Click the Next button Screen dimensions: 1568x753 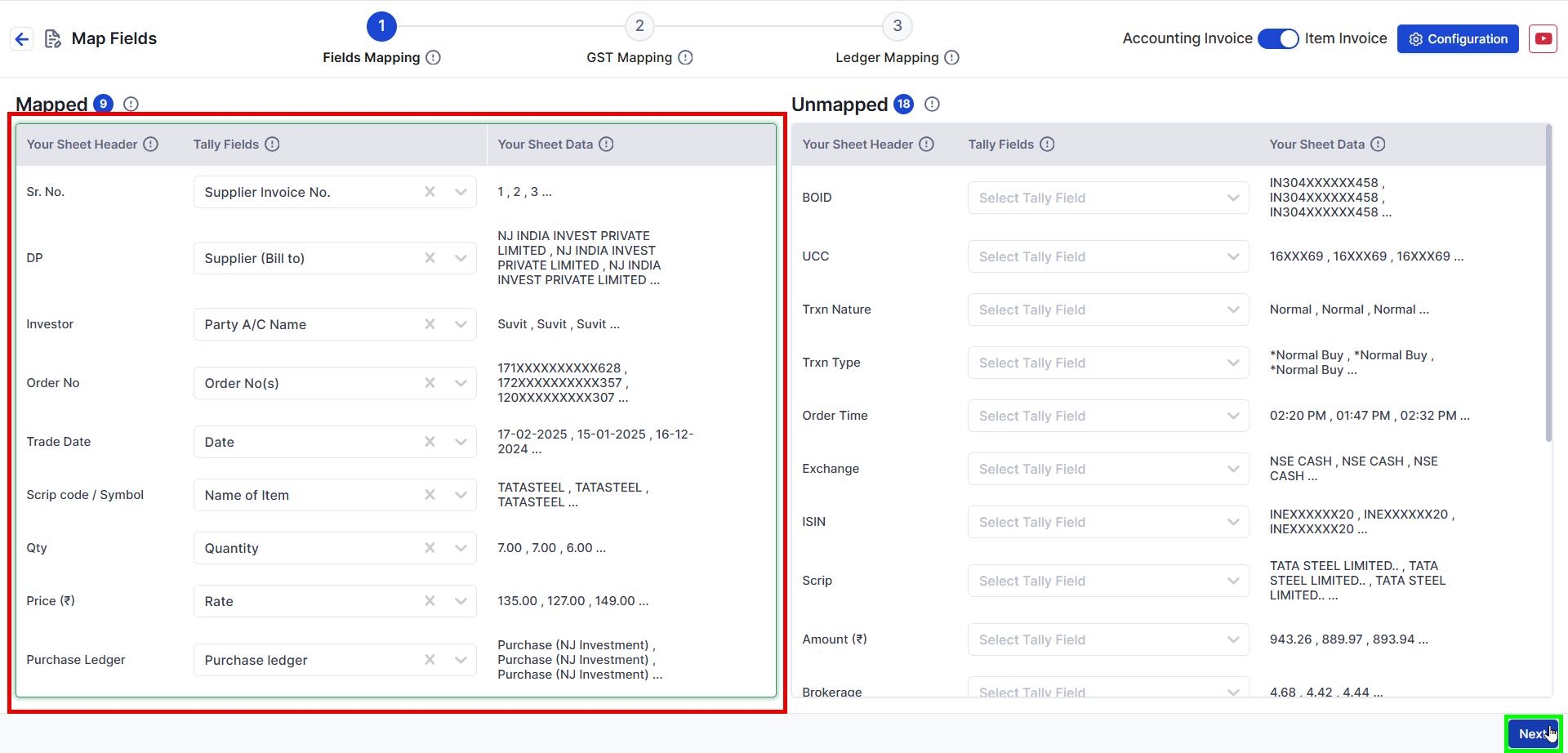pyautogui.click(x=1532, y=733)
